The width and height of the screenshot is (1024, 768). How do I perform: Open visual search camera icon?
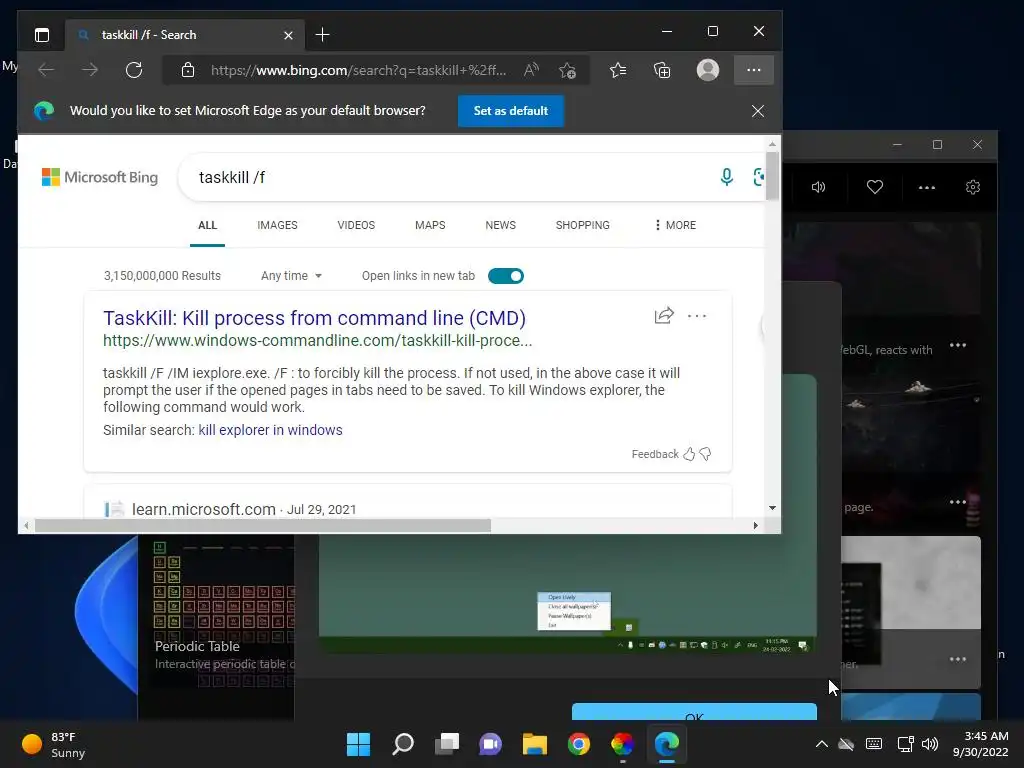click(x=758, y=177)
